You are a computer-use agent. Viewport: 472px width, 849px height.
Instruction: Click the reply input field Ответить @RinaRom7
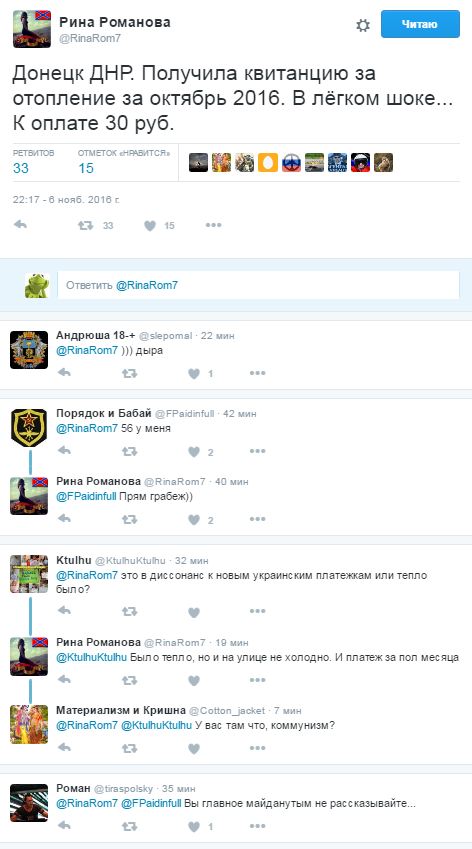[259, 285]
